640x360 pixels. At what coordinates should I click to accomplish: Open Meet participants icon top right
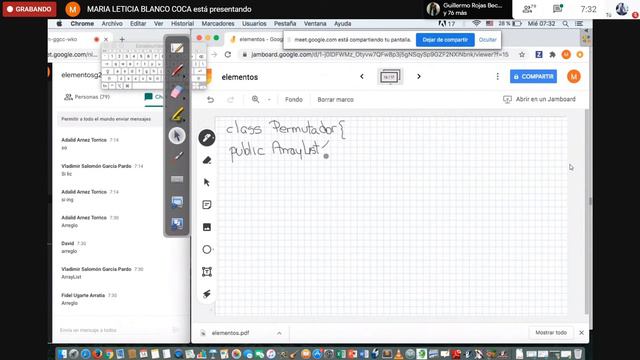[x=529, y=9]
